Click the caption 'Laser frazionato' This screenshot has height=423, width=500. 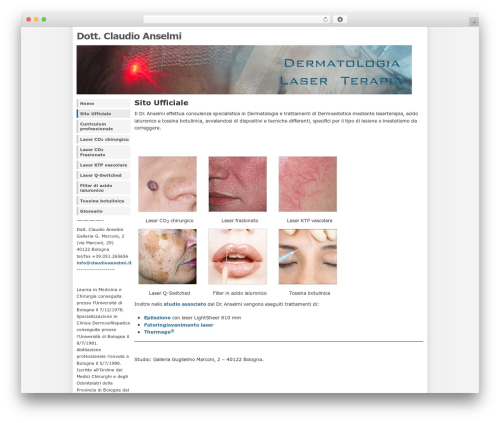tap(240, 221)
